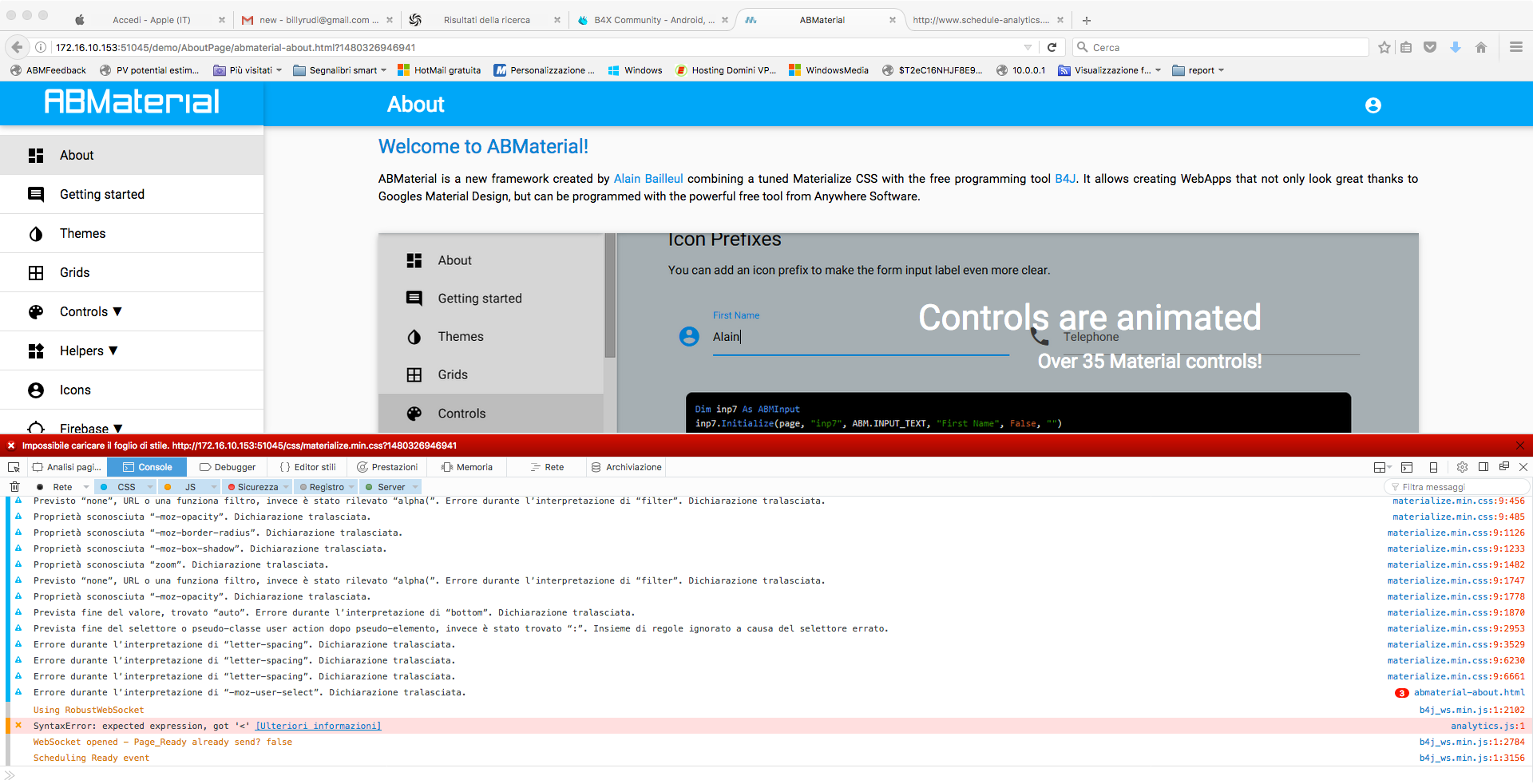
Task: Close the developer tools panel
Action: [x=1523, y=467]
